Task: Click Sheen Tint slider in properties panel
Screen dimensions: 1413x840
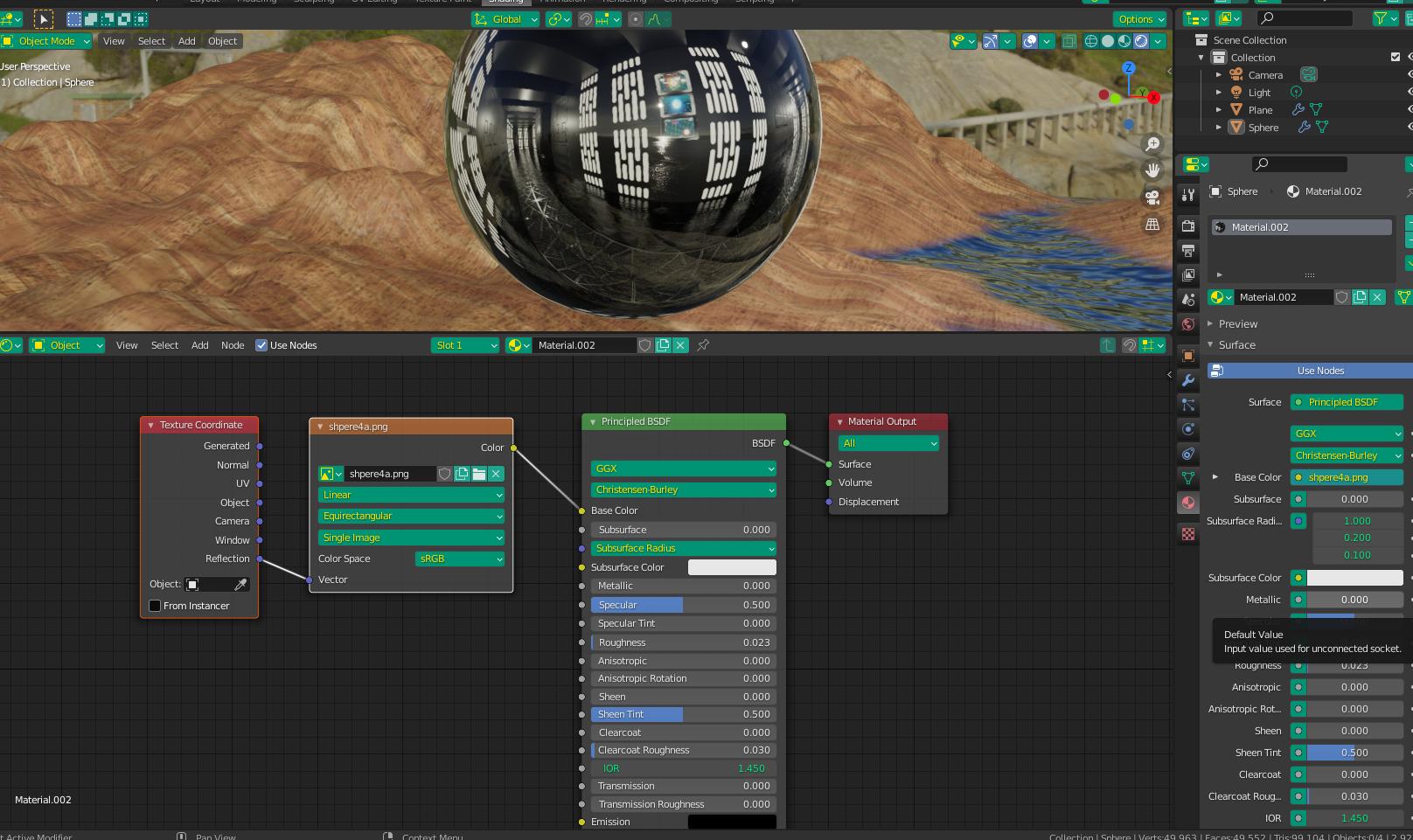Action: click(1354, 753)
